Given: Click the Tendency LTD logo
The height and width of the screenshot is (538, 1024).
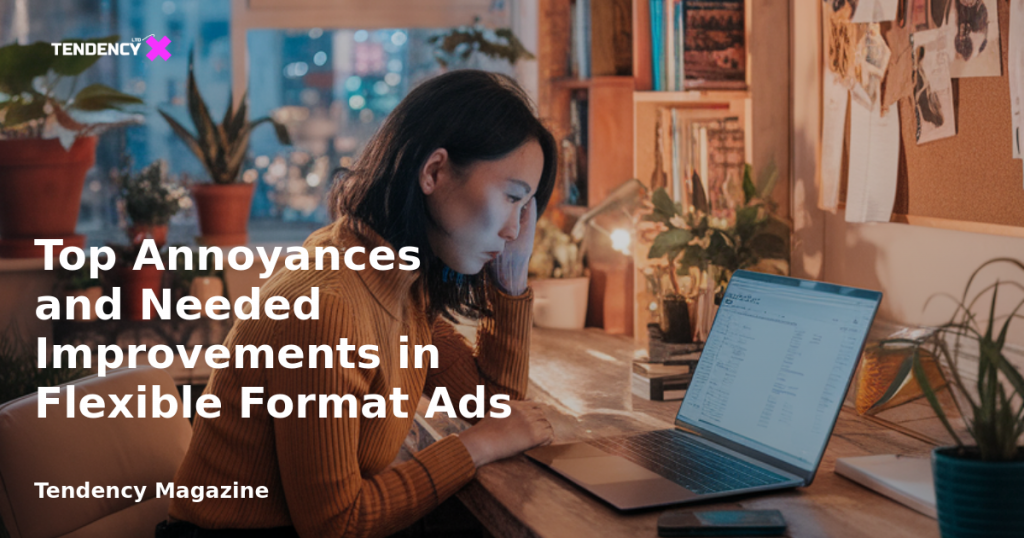Looking at the screenshot, I should tap(111, 48).
